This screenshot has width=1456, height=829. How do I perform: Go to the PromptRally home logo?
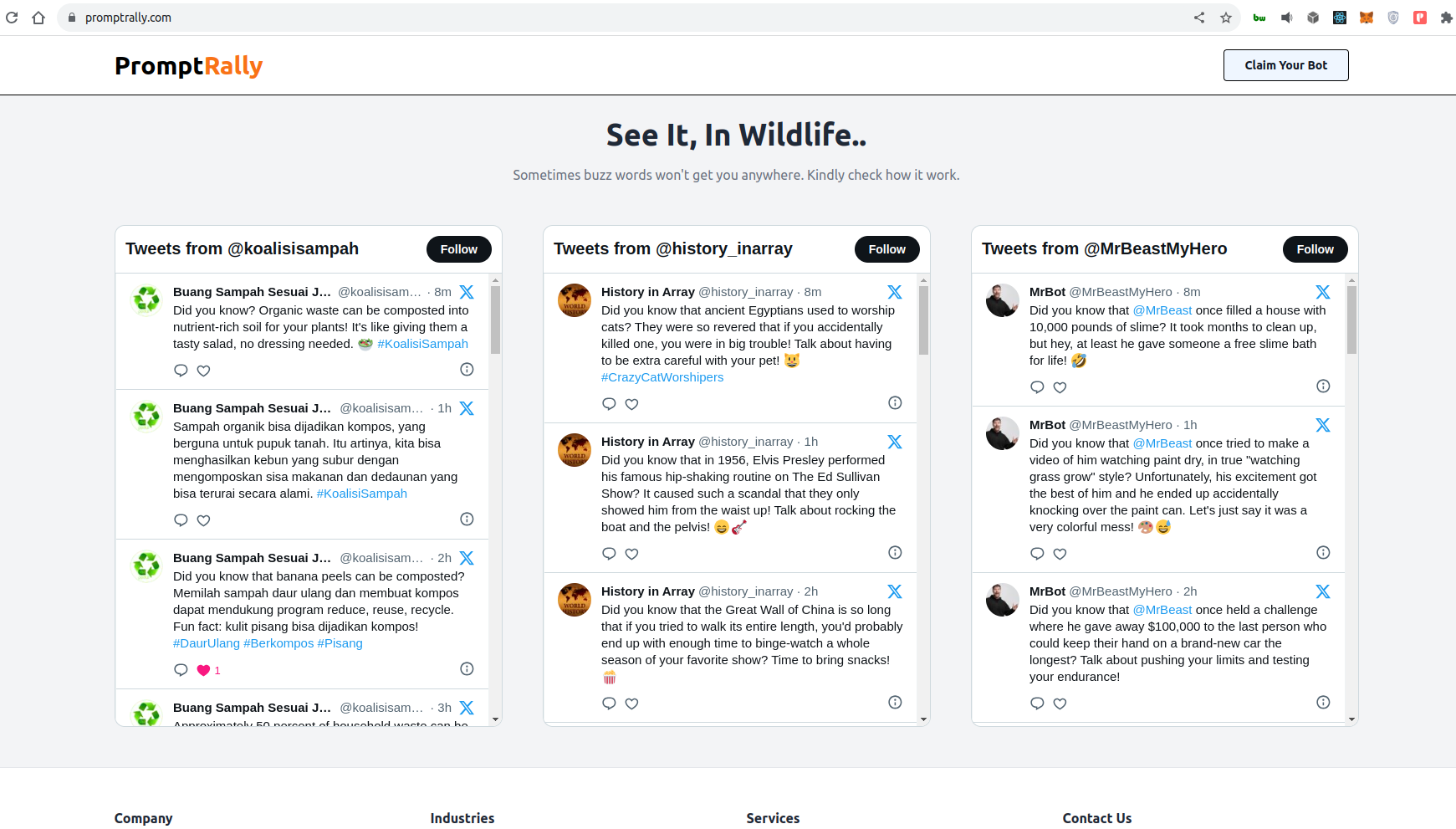(189, 65)
